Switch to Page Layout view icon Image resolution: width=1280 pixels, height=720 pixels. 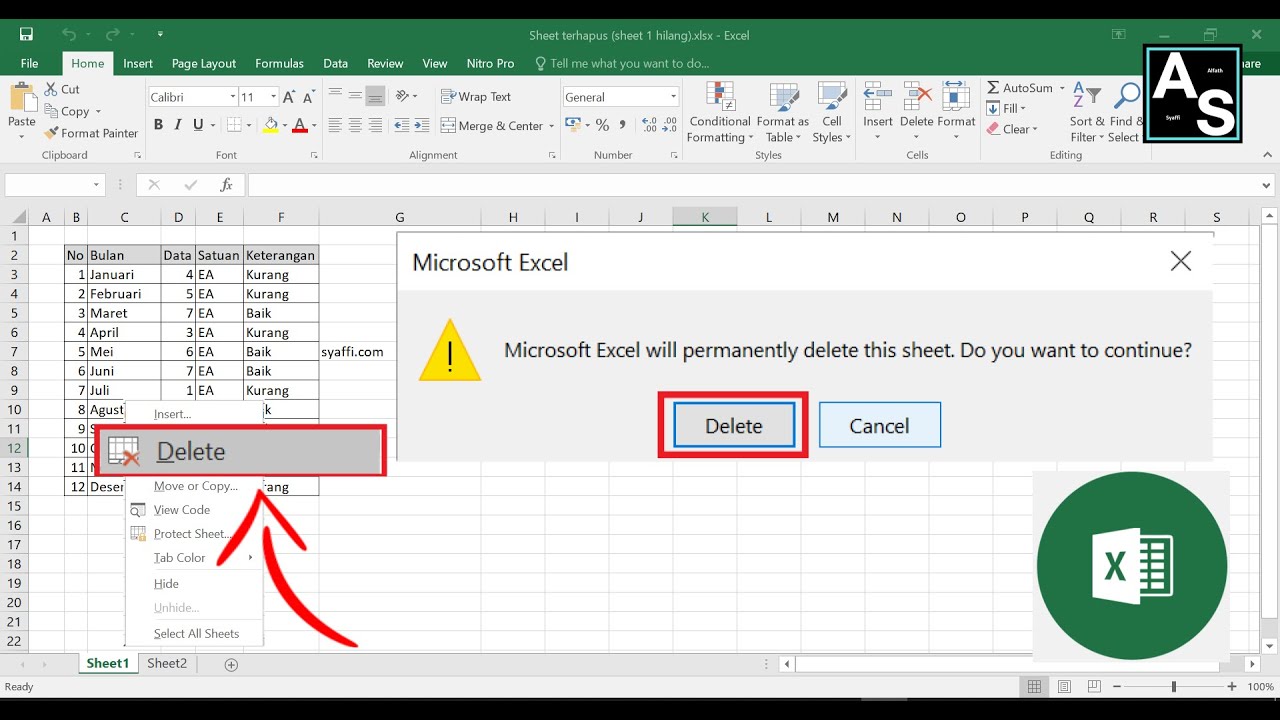(x=1064, y=687)
